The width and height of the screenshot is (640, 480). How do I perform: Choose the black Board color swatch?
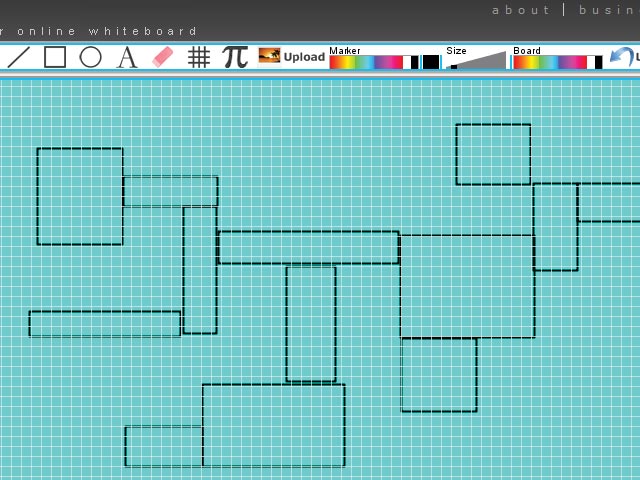tap(599, 62)
